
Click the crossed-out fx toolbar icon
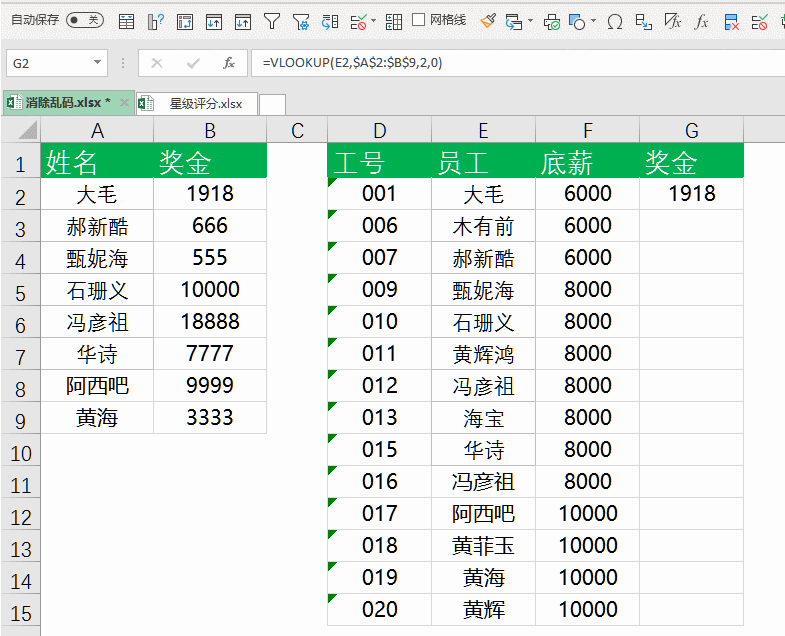point(672,21)
